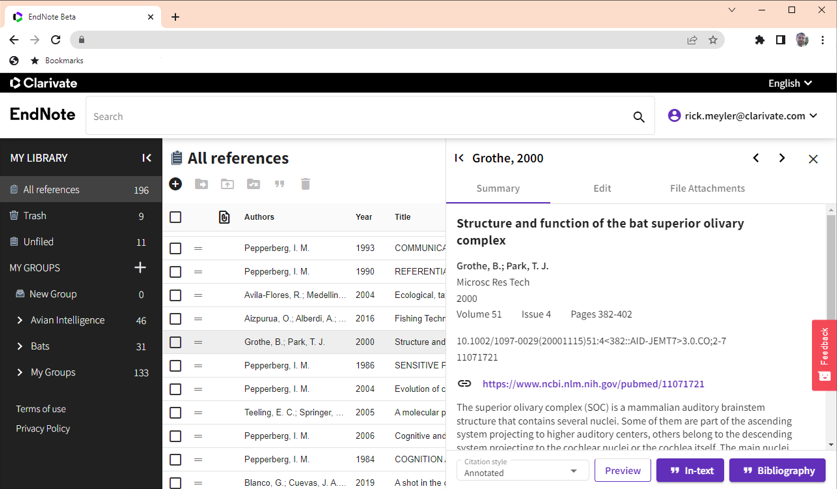Close the Grothe, 2000 reference panel
The image size is (837, 489).
(x=813, y=159)
